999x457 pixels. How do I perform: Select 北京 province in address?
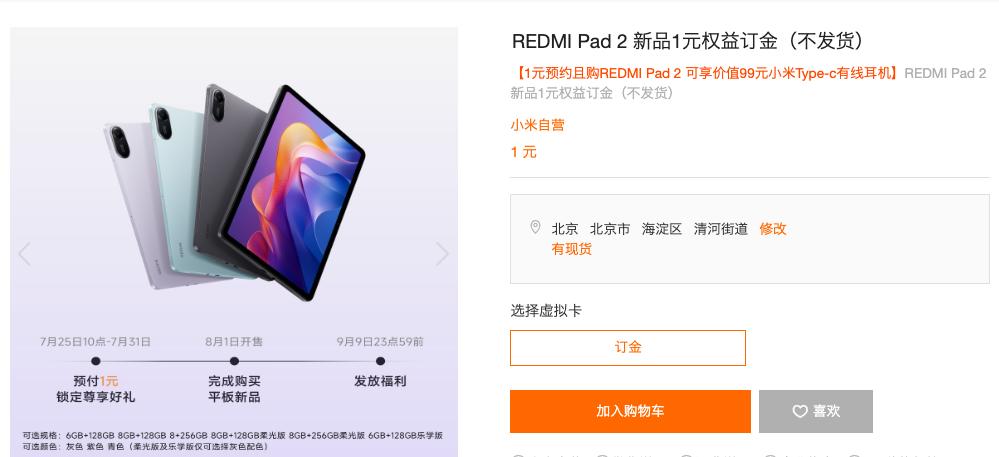point(564,229)
